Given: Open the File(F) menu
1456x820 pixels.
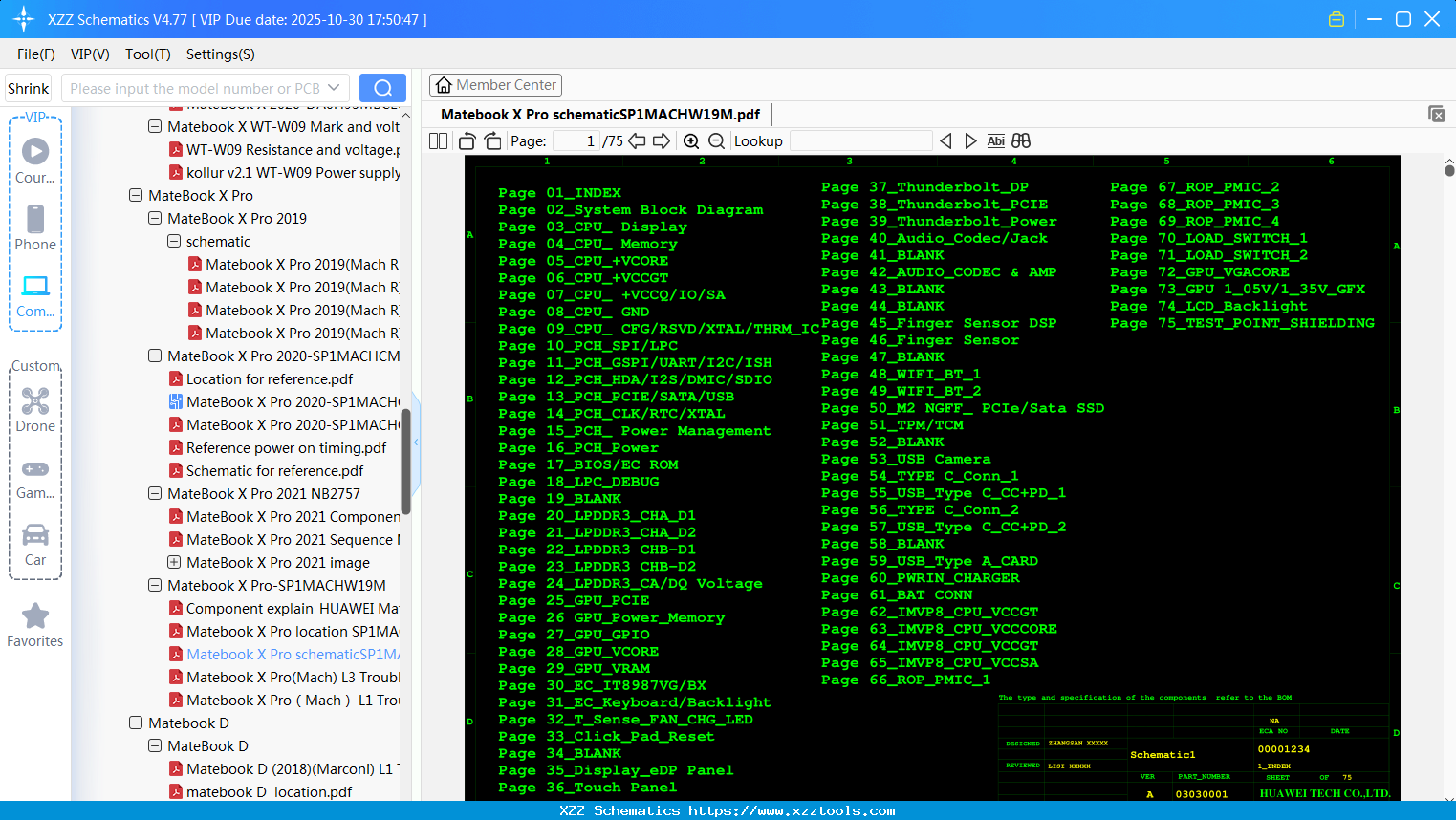Looking at the screenshot, I should point(36,54).
